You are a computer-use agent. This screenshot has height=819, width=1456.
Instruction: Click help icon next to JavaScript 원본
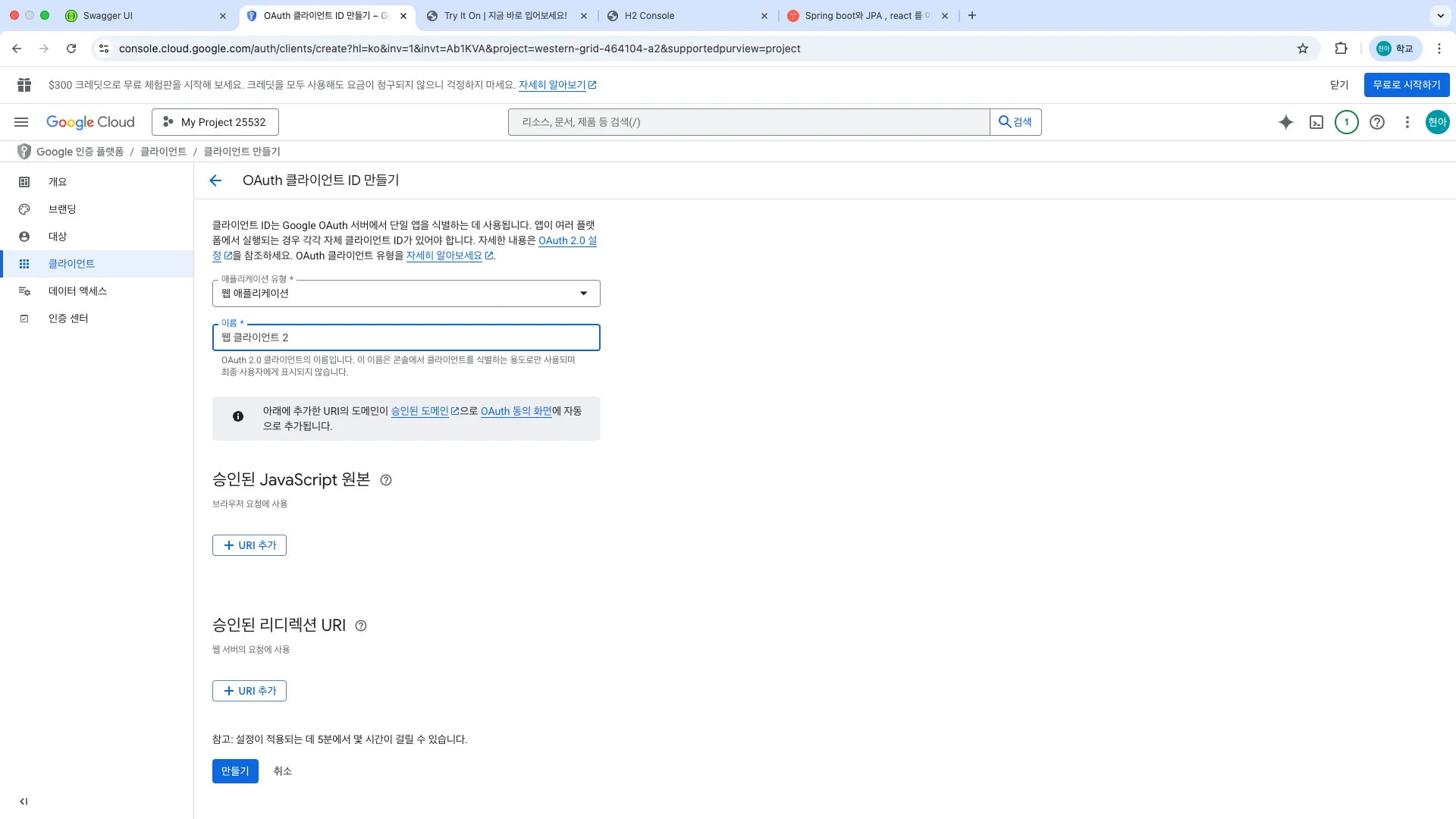coord(386,480)
